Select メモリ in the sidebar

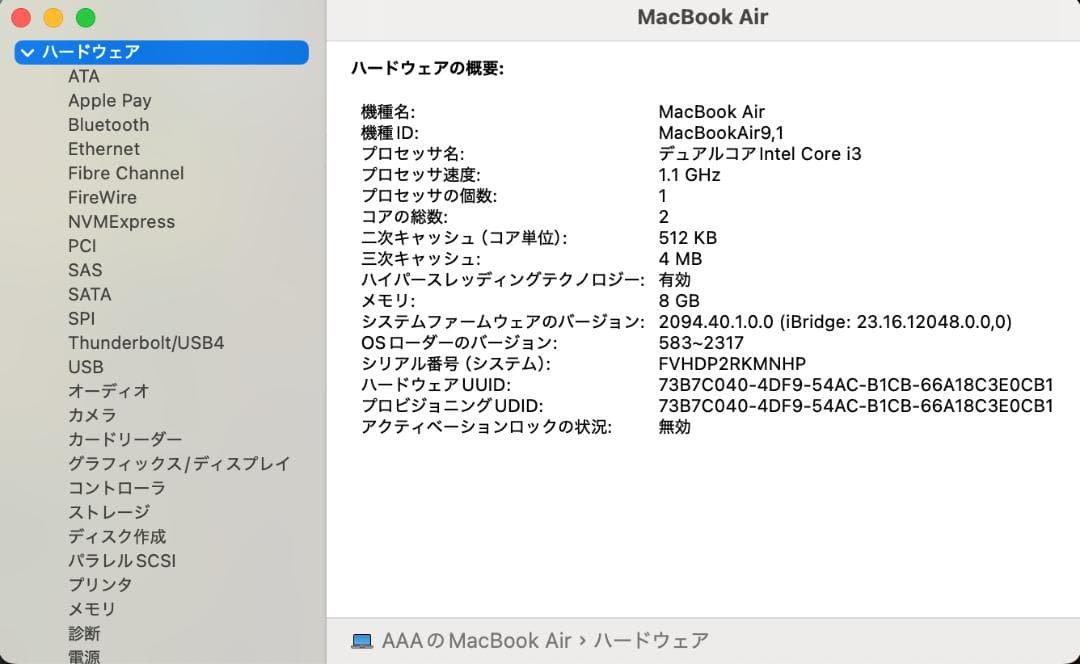[x=91, y=608]
